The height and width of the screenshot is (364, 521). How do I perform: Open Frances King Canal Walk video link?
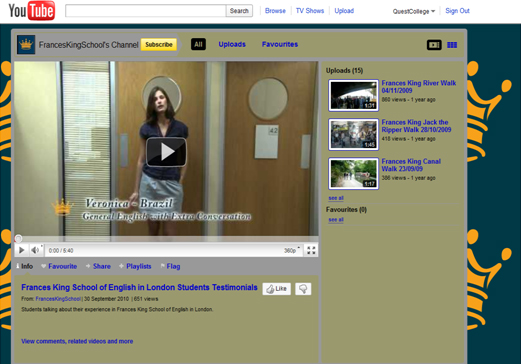pyautogui.click(x=411, y=165)
